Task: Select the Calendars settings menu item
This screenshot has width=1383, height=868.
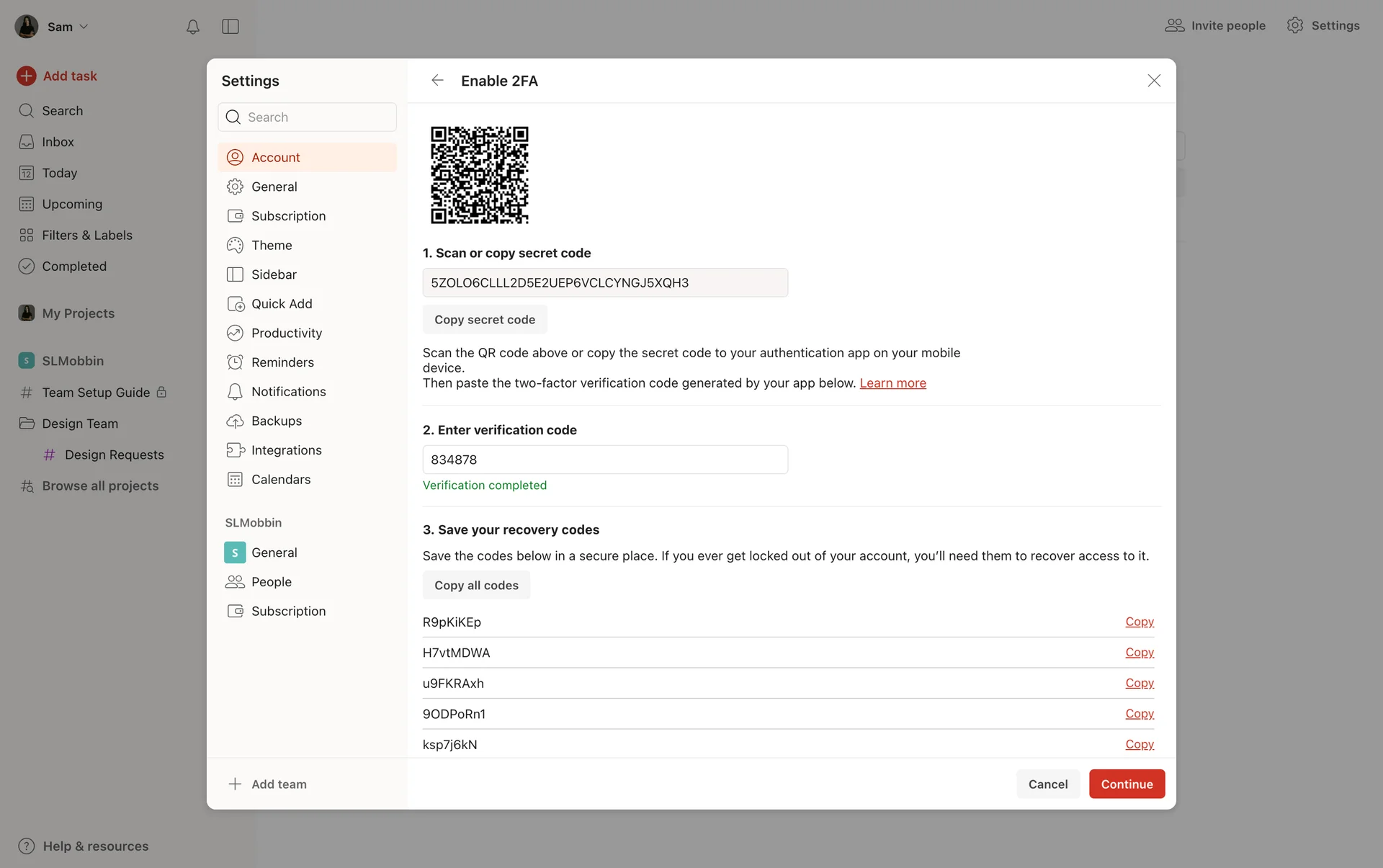Action: coord(281,480)
